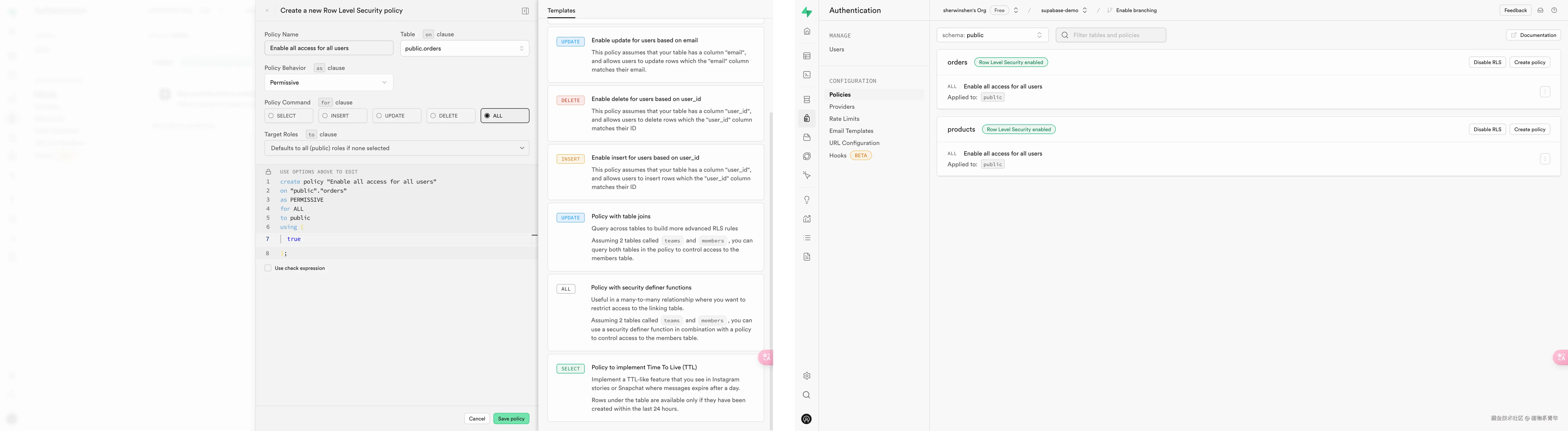The width and height of the screenshot is (1568, 431).
Task: Enable Use check expression checkbox
Action: click(268, 268)
